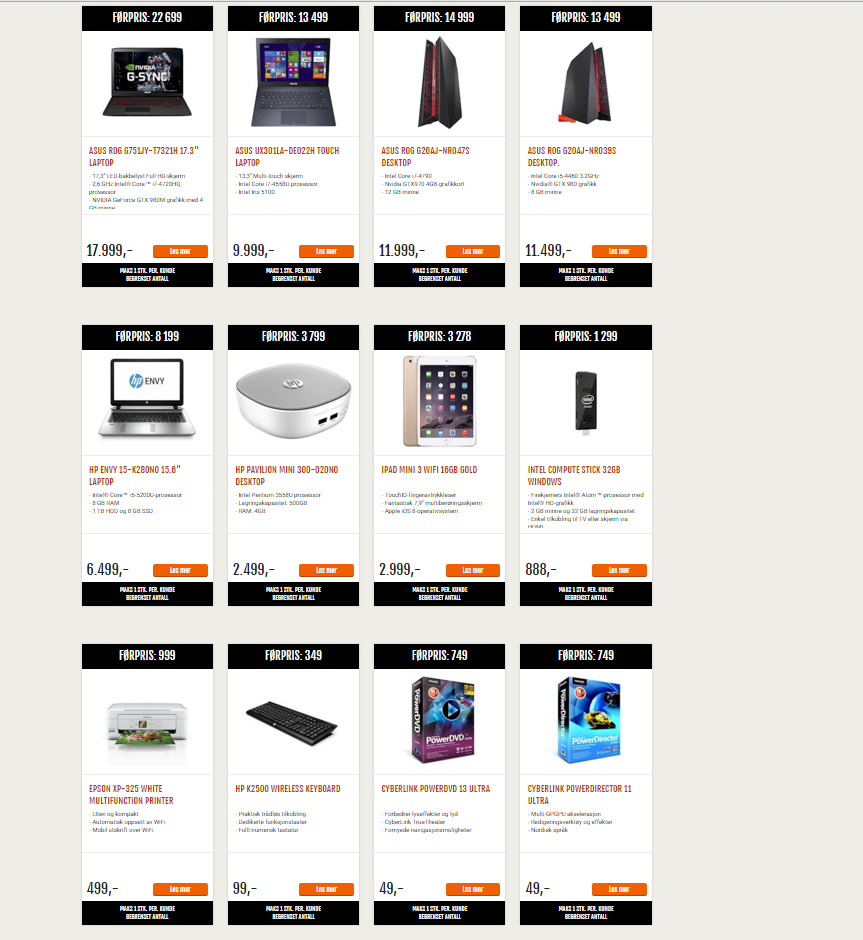Viewport: 863px width, 940px height.
Task: Open the CyberLink PowerDirector 11 Ultra title link
Action: pos(580,794)
